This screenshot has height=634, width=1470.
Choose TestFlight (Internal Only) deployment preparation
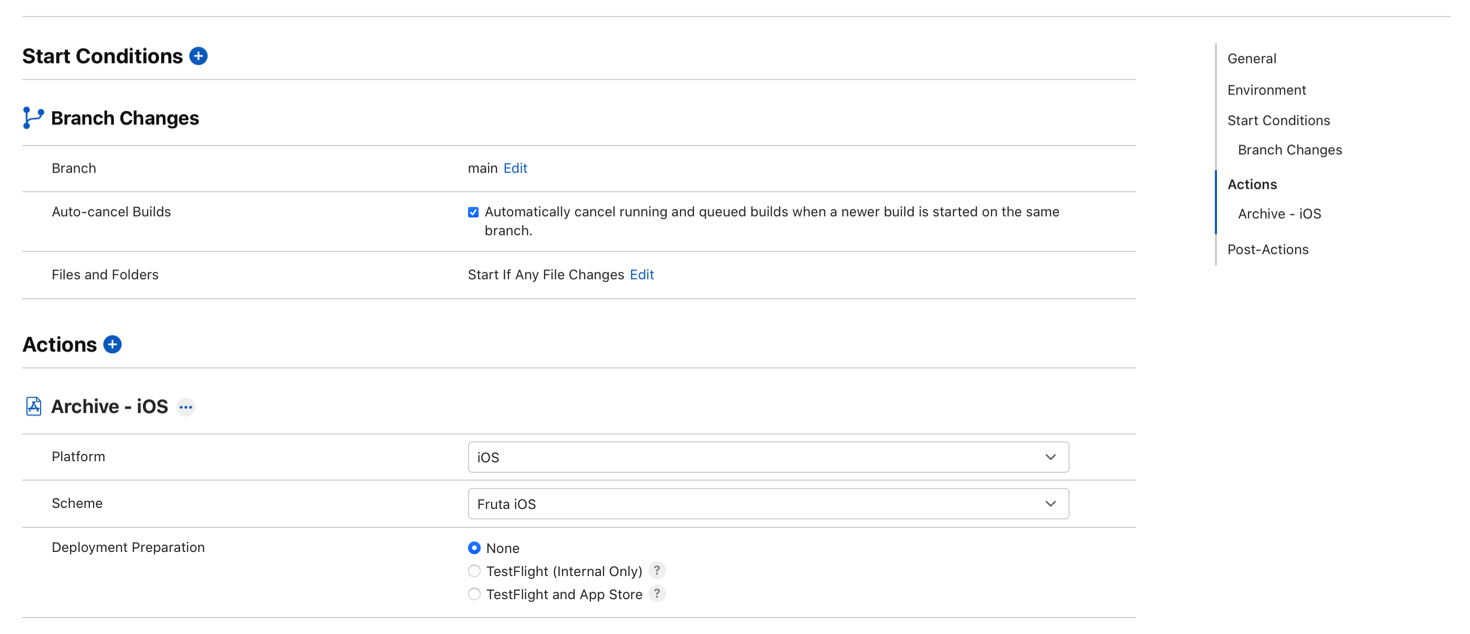click(x=474, y=570)
